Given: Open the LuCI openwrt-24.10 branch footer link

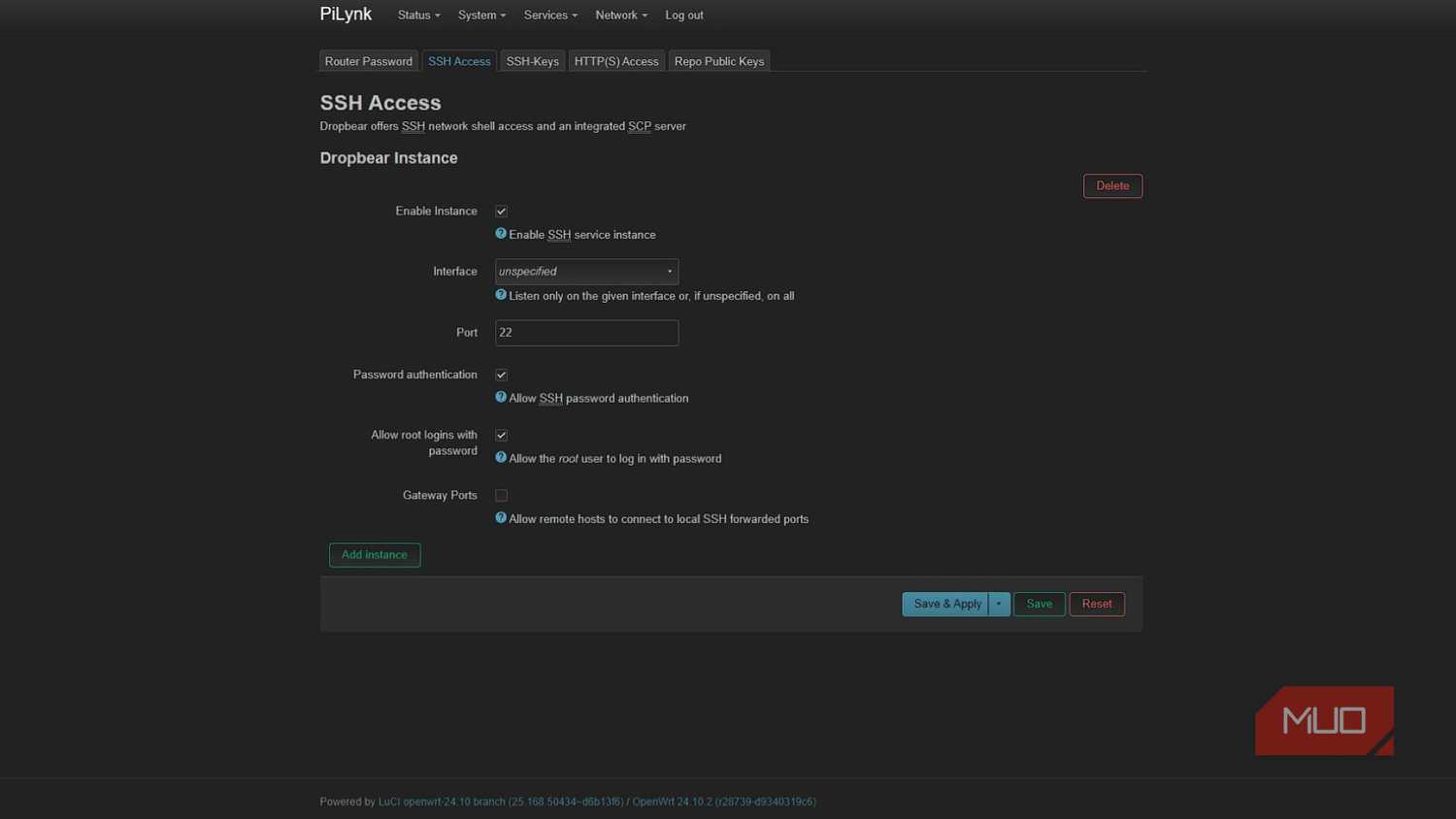Looking at the screenshot, I should coord(501,802).
